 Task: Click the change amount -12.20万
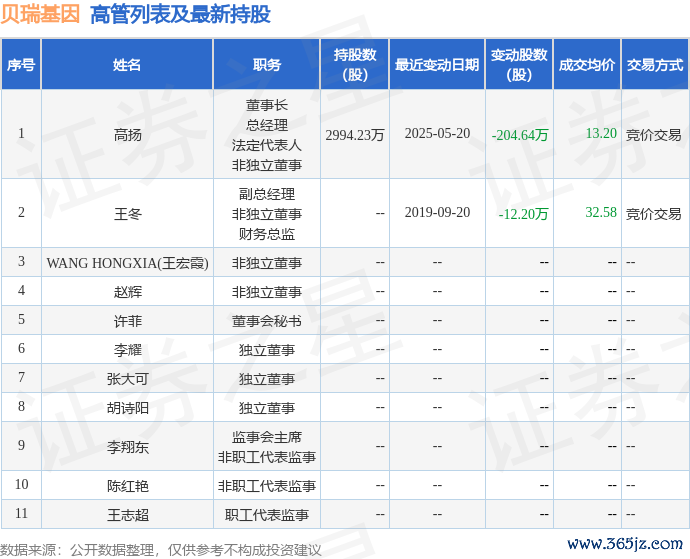pyautogui.click(x=523, y=214)
